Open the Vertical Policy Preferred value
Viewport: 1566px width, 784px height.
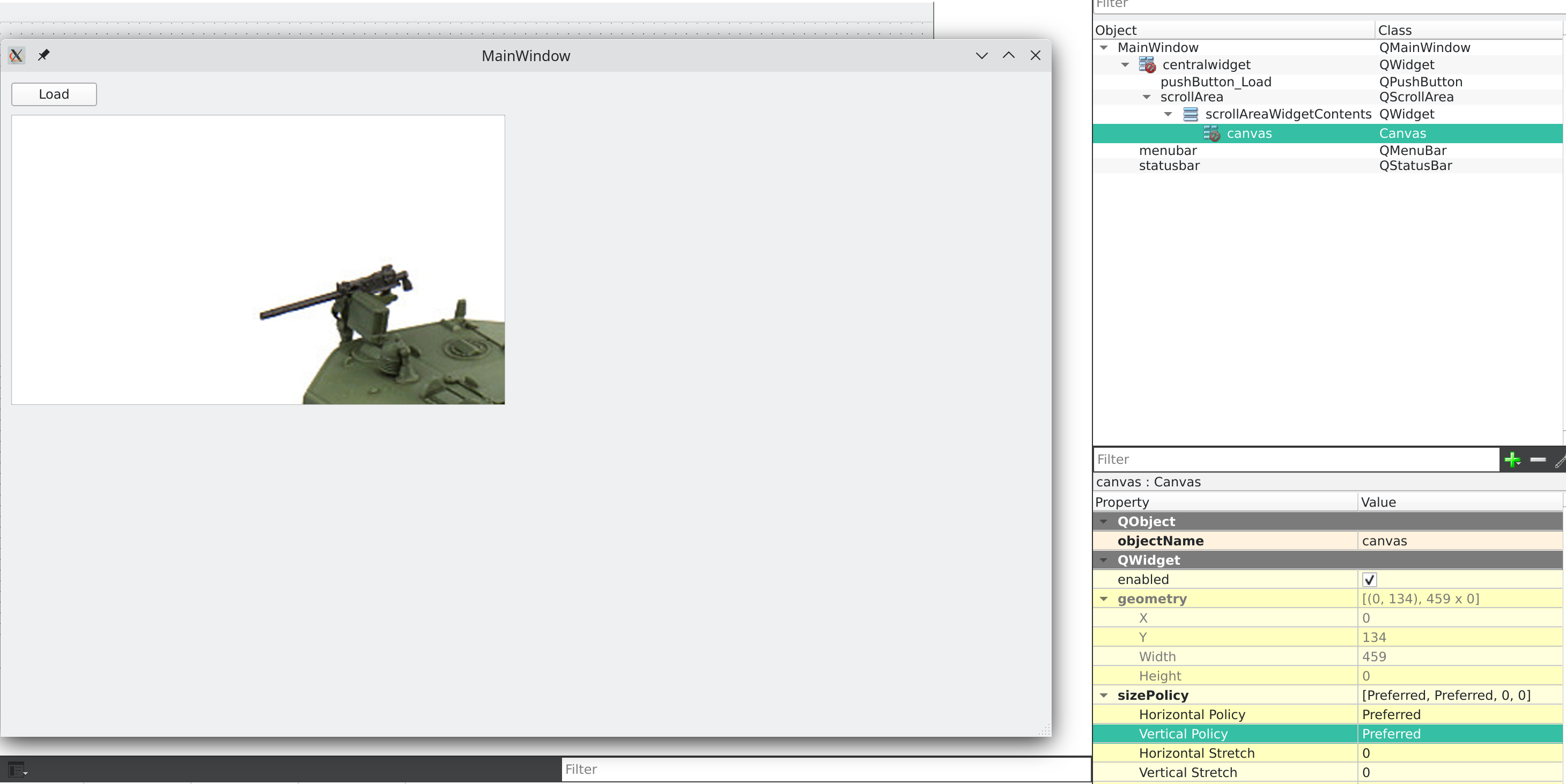pyautogui.click(x=1460, y=734)
